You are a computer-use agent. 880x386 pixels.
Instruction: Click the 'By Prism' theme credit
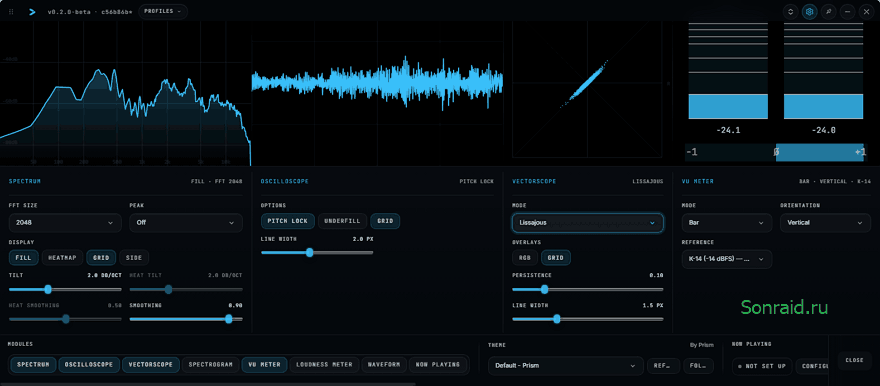[702, 346]
